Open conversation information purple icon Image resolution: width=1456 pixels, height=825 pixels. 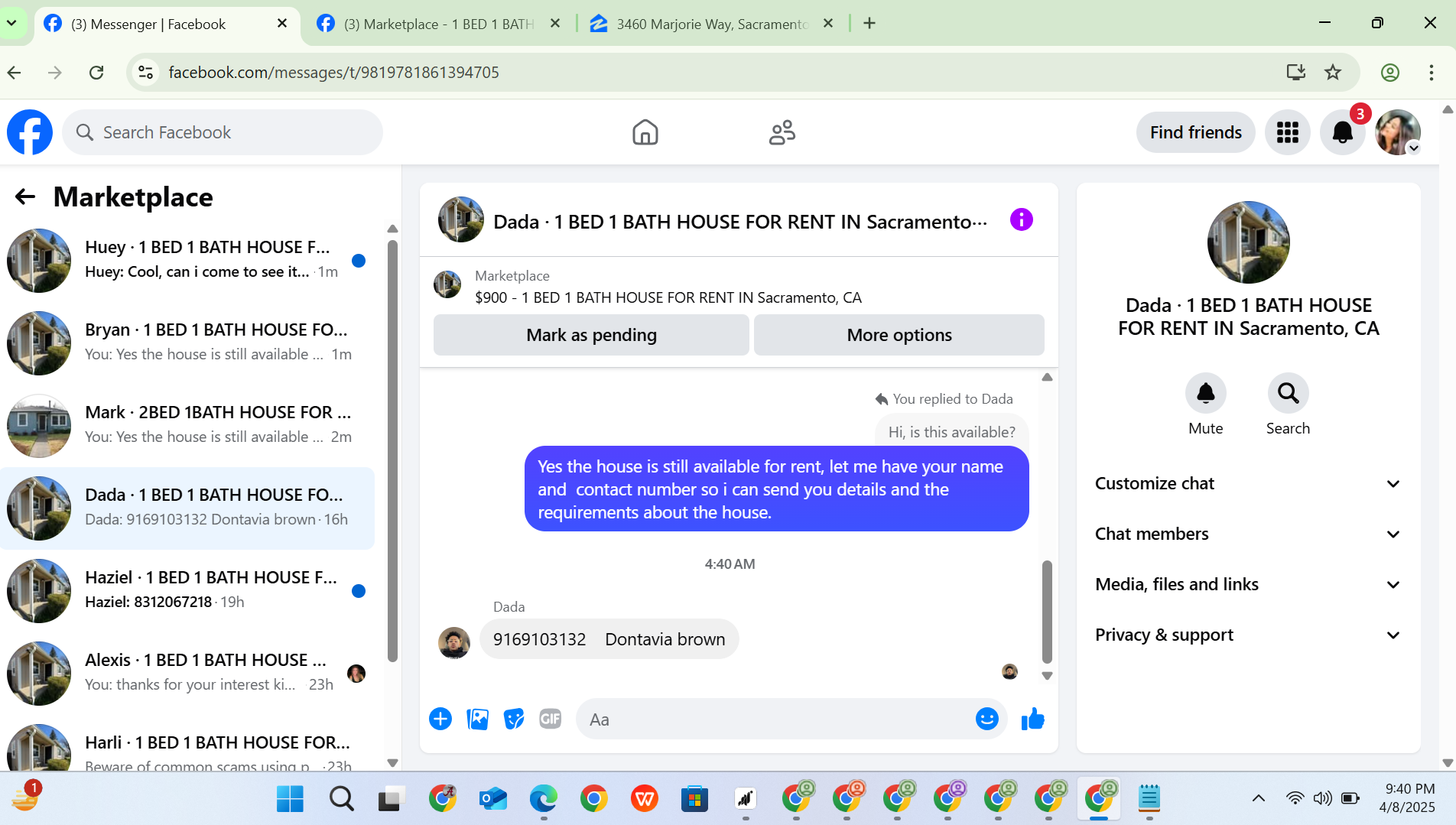point(1021,220)
